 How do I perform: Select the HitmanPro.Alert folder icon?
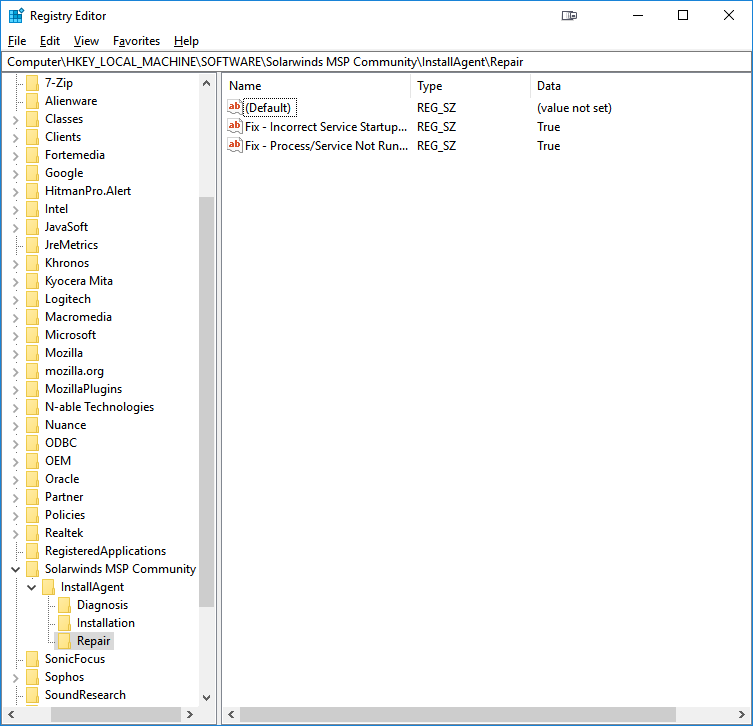coord(32,191)
